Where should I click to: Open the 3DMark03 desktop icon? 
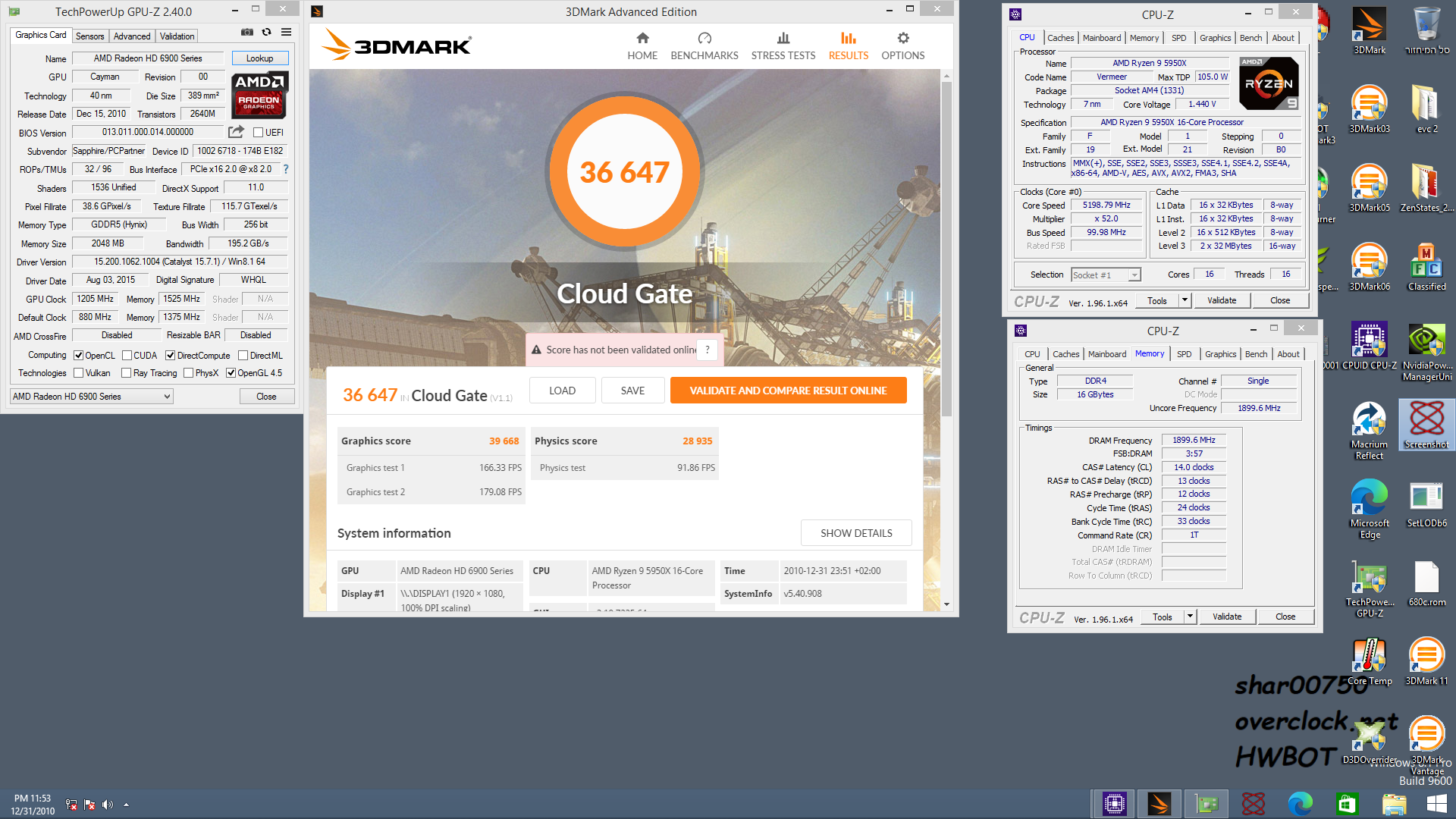[1370, 109]
